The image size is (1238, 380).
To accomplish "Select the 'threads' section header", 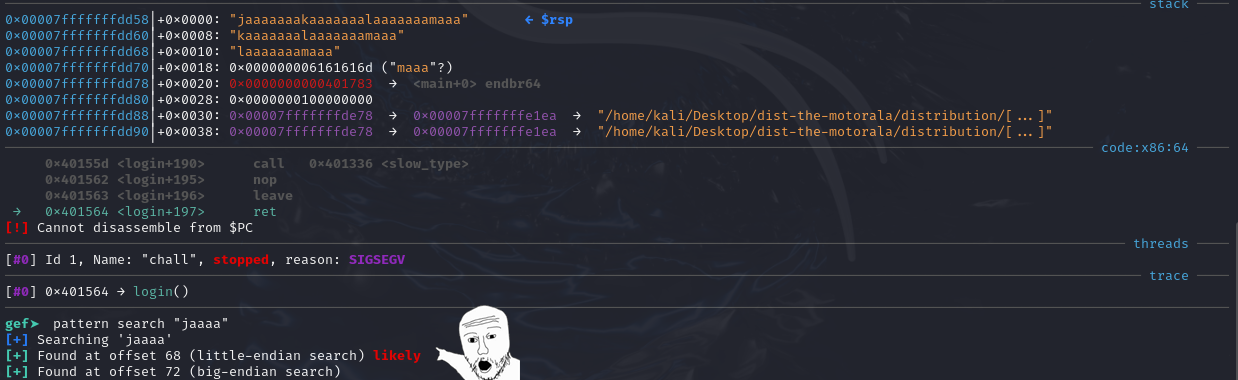I will pos(1160,244).
